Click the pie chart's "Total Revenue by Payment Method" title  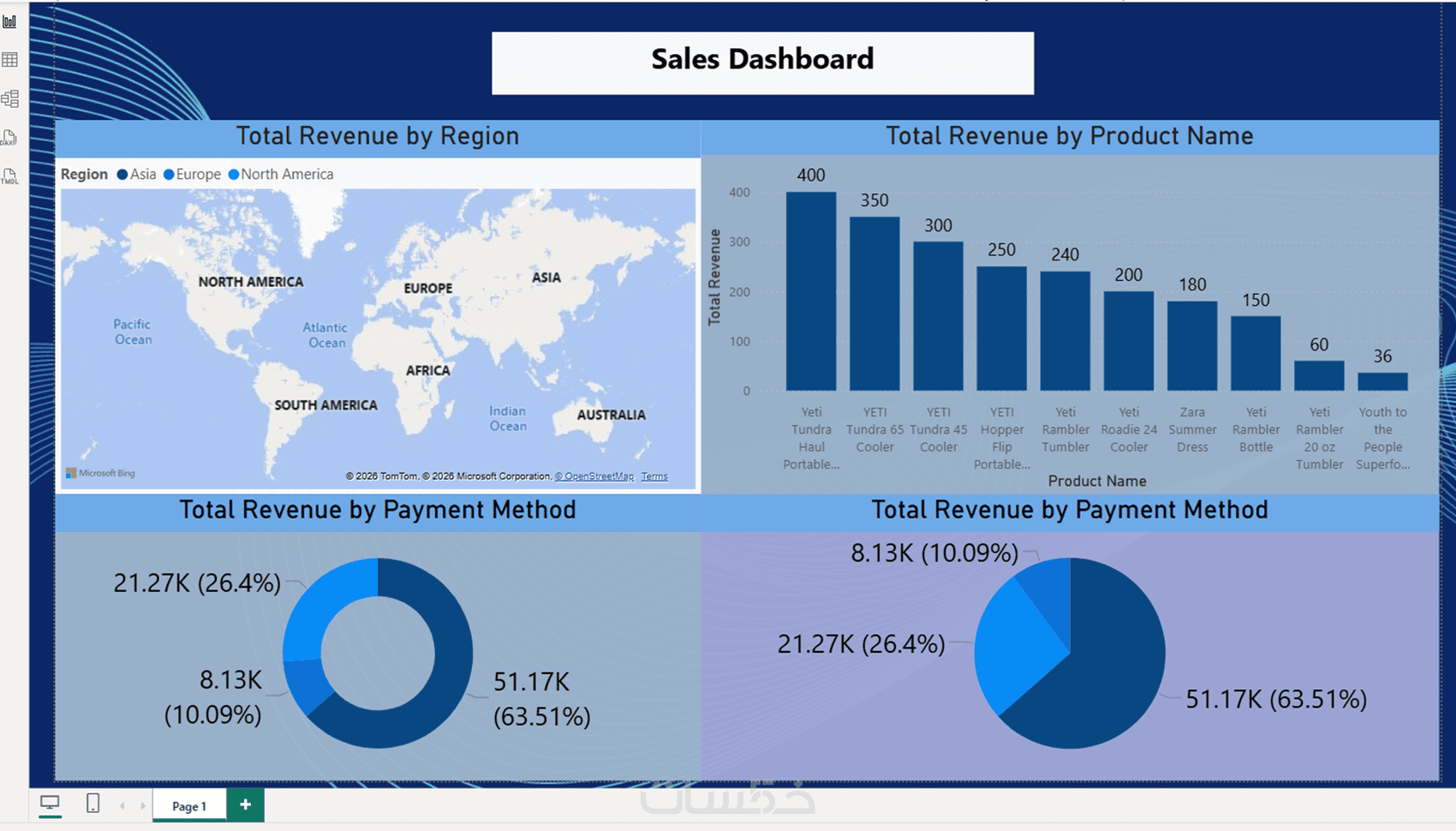[x=1070, y=511]
